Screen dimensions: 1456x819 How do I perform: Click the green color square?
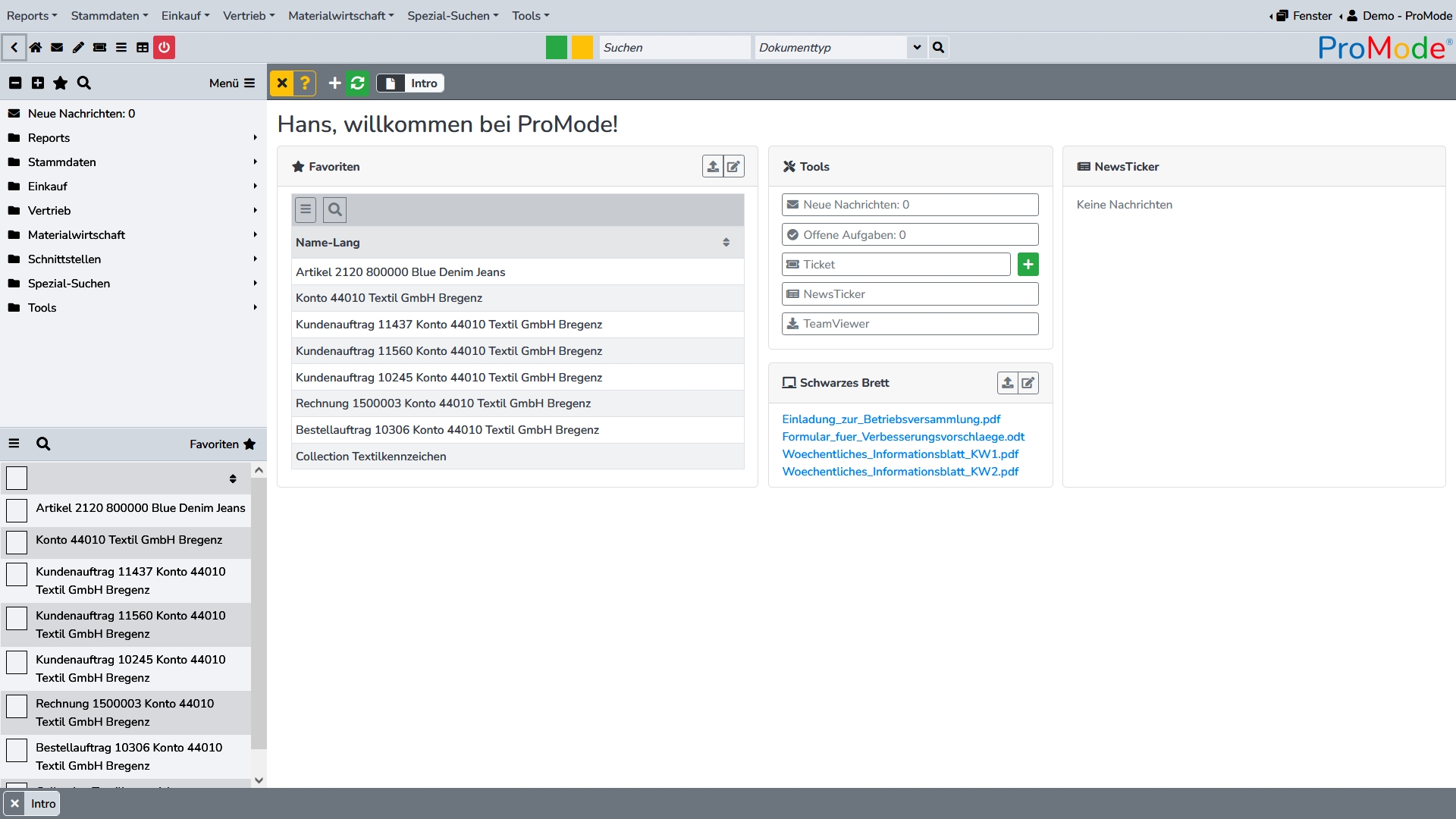[557, 47]
